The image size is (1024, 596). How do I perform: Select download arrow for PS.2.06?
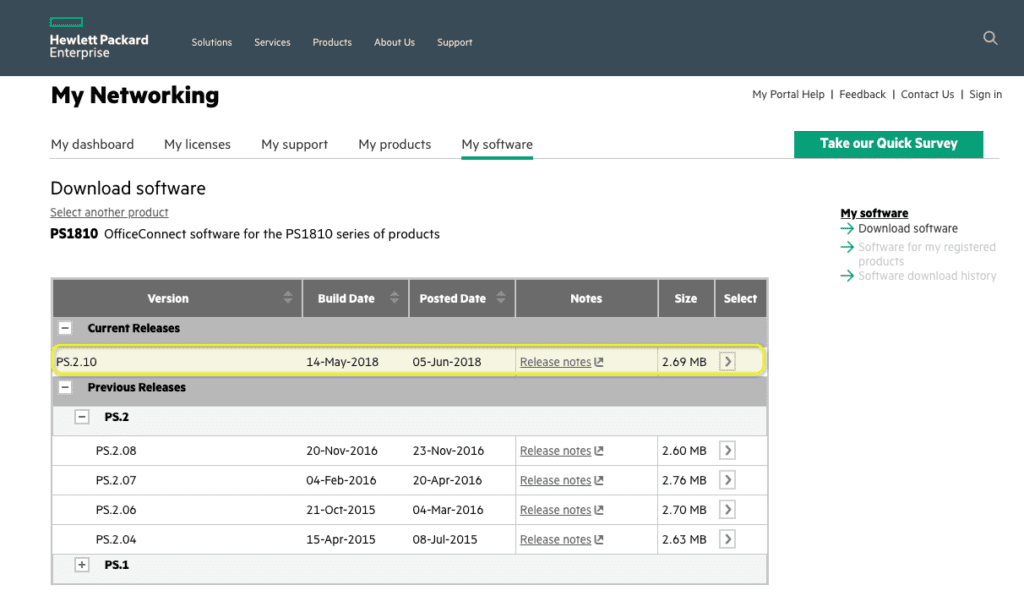(x=727, y=510)
